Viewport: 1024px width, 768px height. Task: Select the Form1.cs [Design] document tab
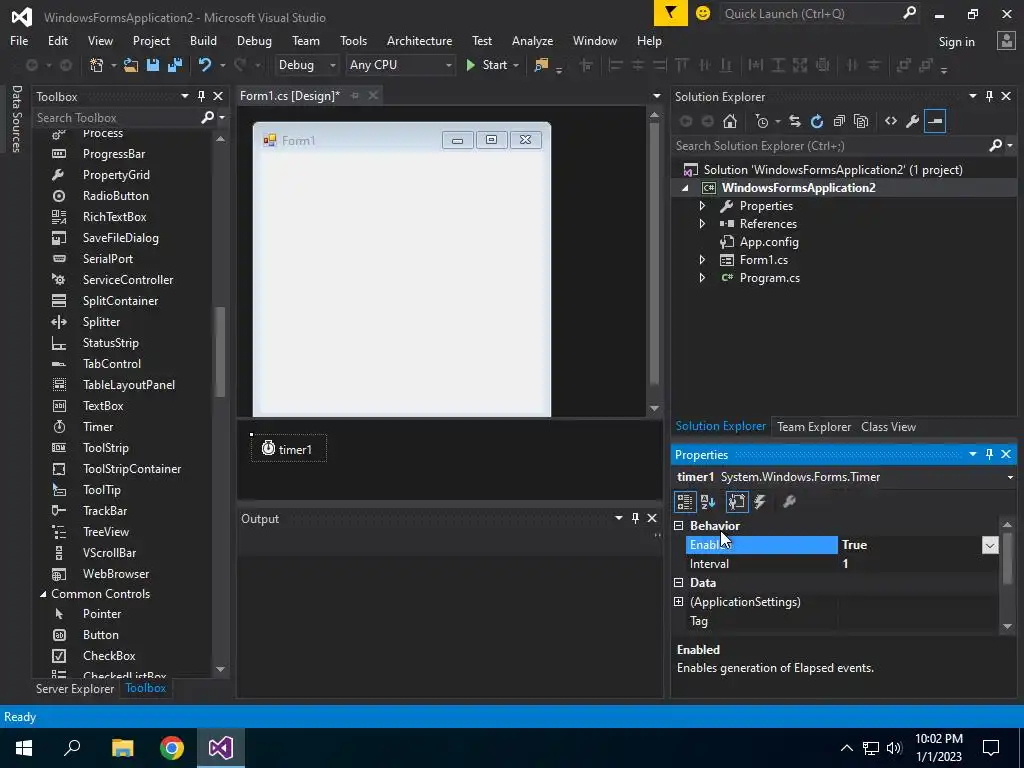(290, 95)
